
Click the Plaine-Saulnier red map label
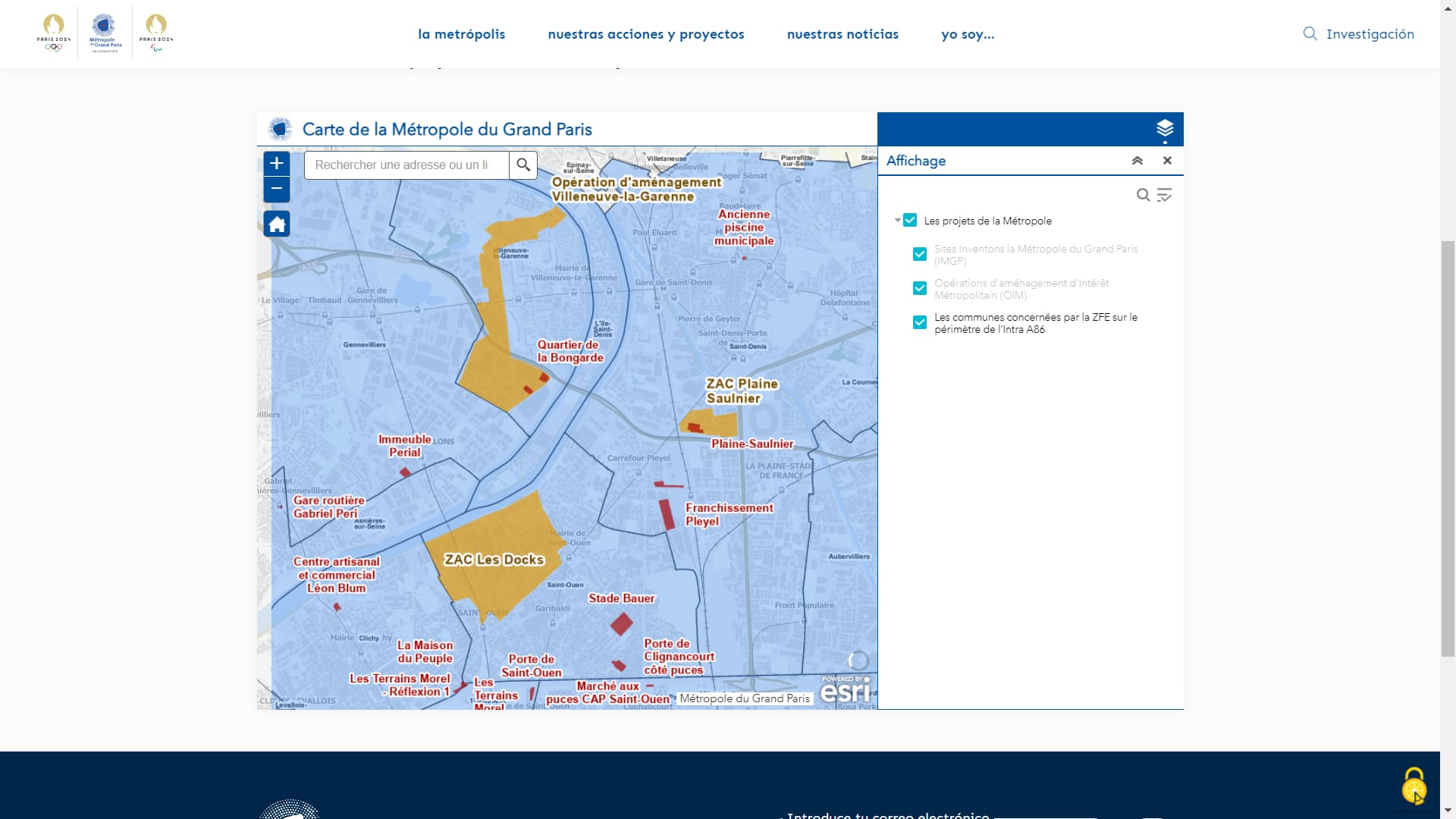click(752, 444)
